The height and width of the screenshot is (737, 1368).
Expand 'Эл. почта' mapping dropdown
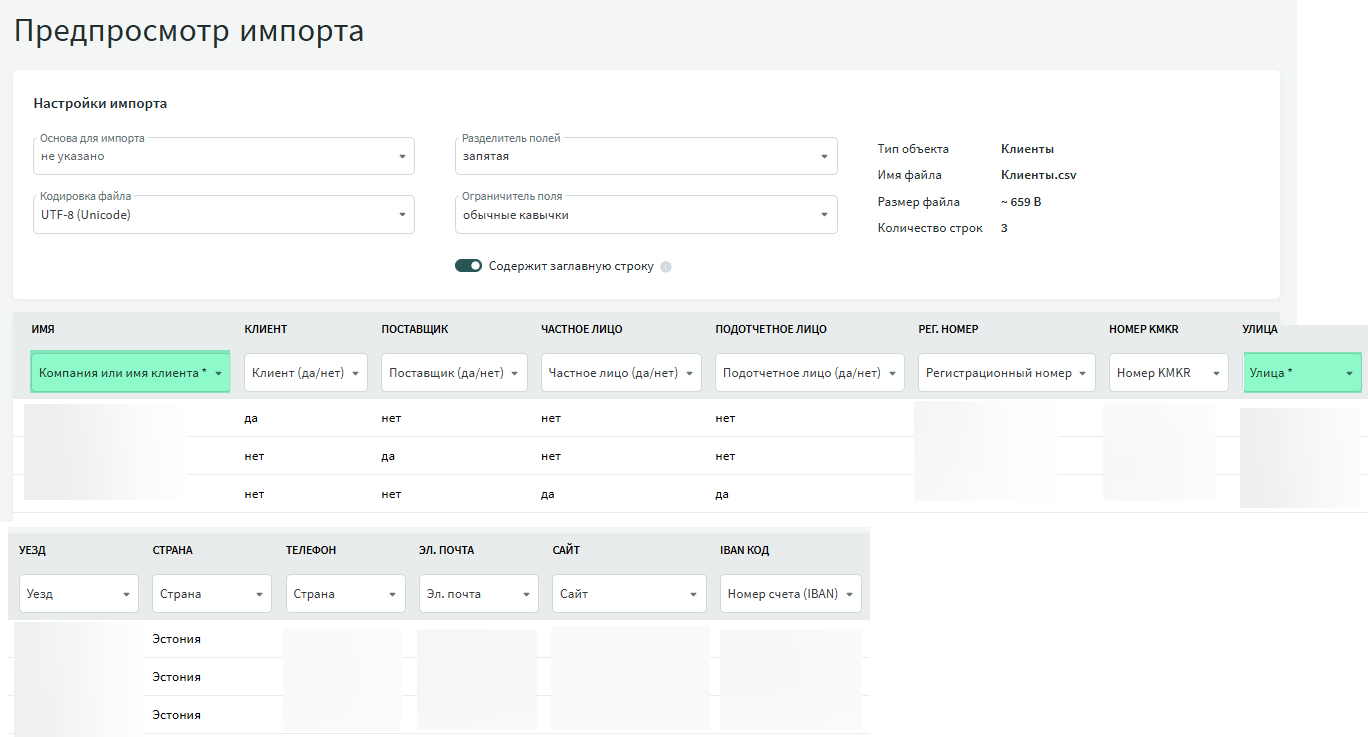pyautogui.click(x=478, y=593)
